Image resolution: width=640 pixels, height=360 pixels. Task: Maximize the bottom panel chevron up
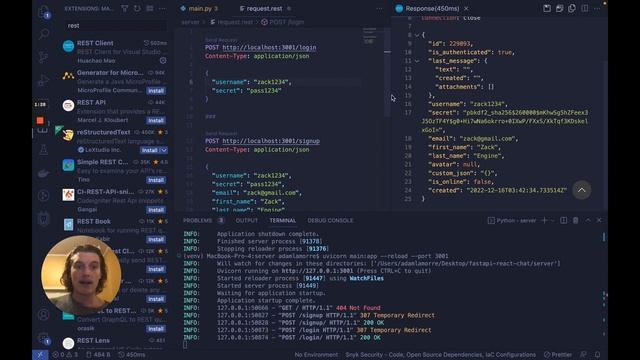pos(588,220)
